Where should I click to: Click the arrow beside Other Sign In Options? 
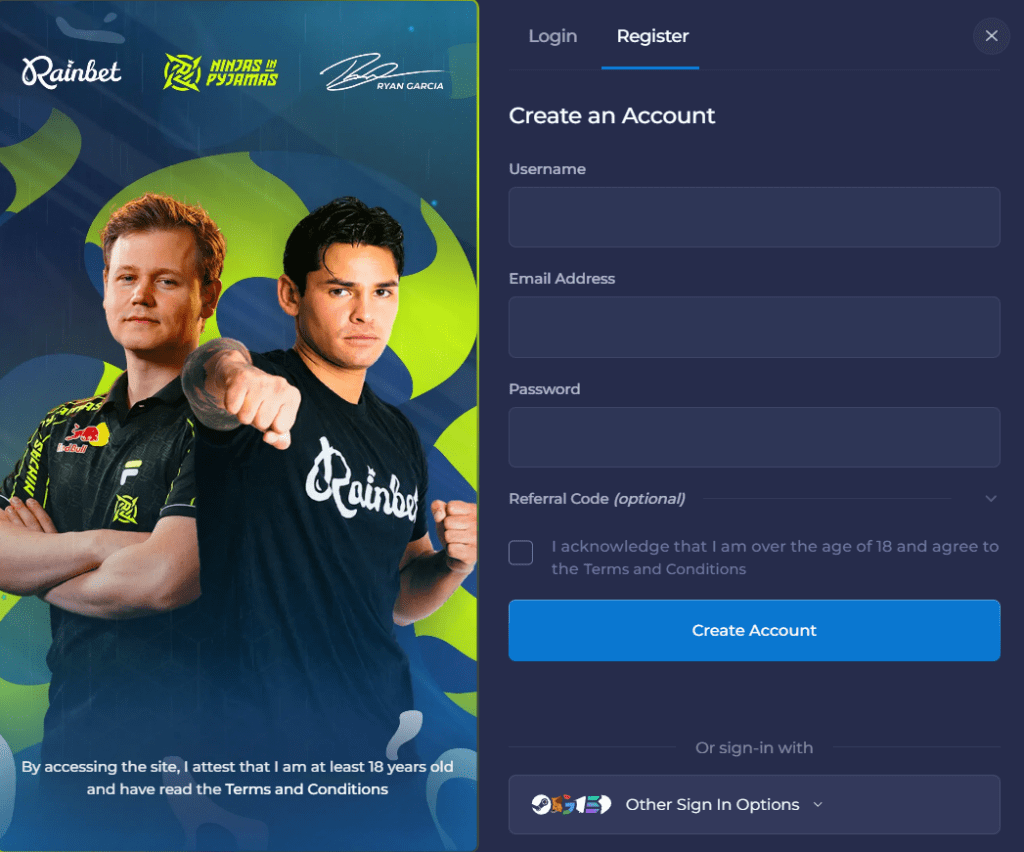(x=818, y=805)
